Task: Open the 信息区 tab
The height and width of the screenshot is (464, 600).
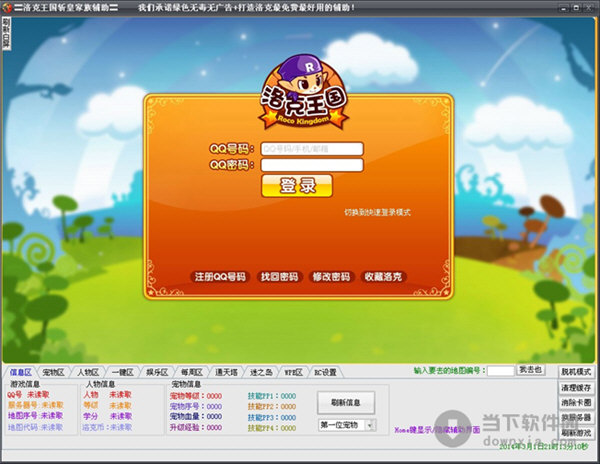Action: 21,372
